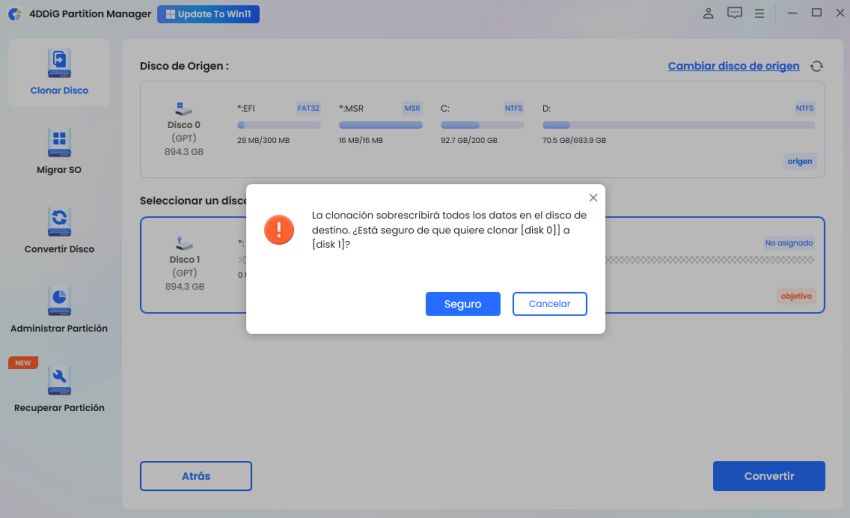Select the Recuperar Partición wrench icon

click(x=59, y=380)
